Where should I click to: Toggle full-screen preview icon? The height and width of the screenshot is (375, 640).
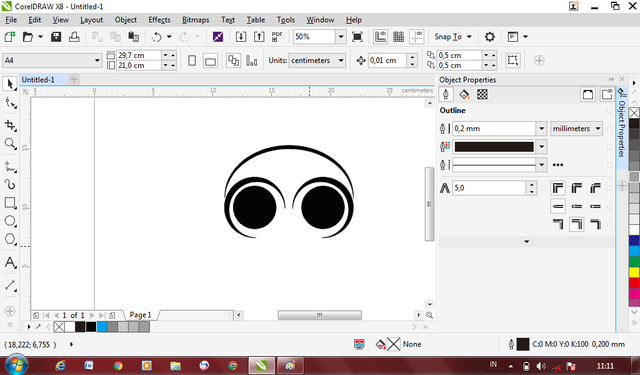[357, 37]
